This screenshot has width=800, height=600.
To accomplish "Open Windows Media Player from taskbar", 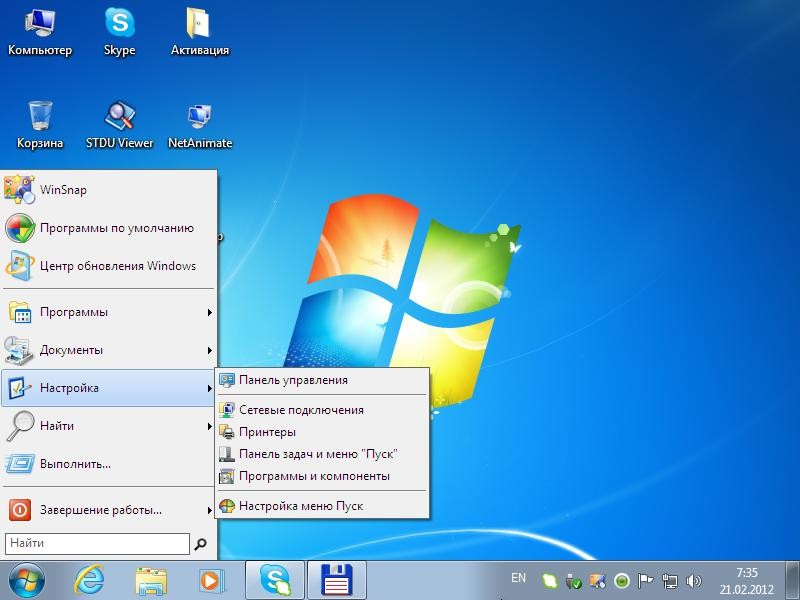I will click(211, 581).
